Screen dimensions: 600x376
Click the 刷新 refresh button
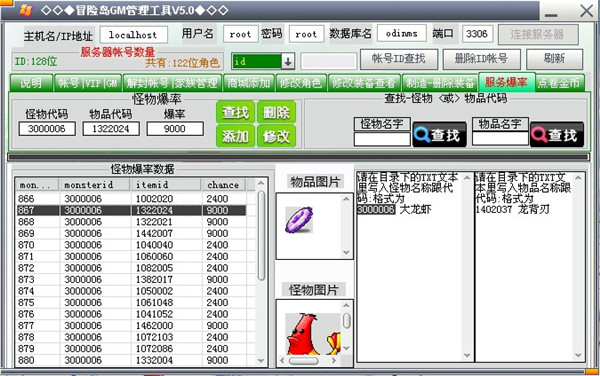[x=554, y=59]
